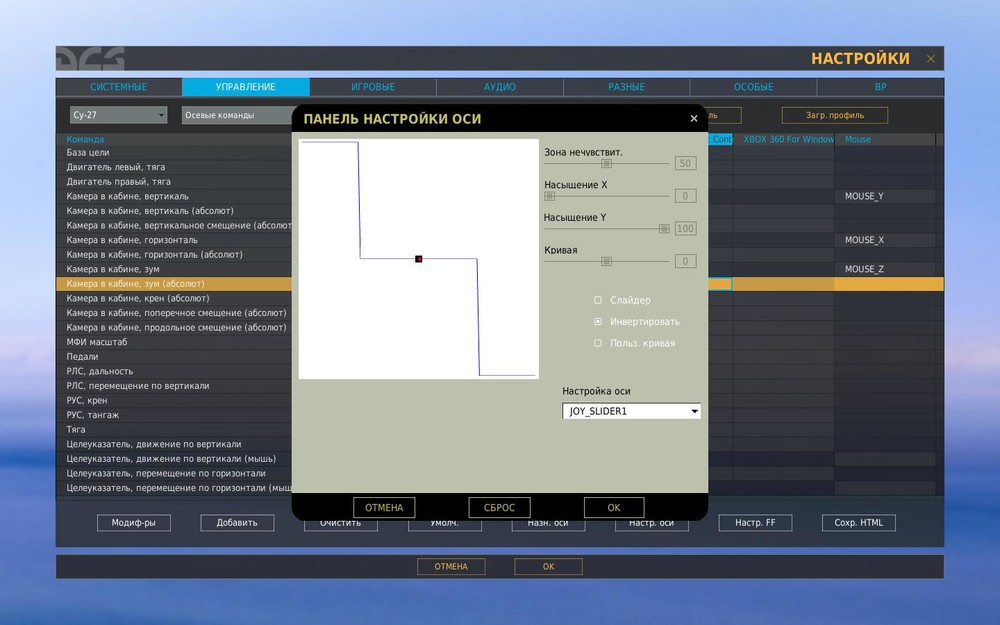Click the DCS logo in header

(x=90, y=59)
